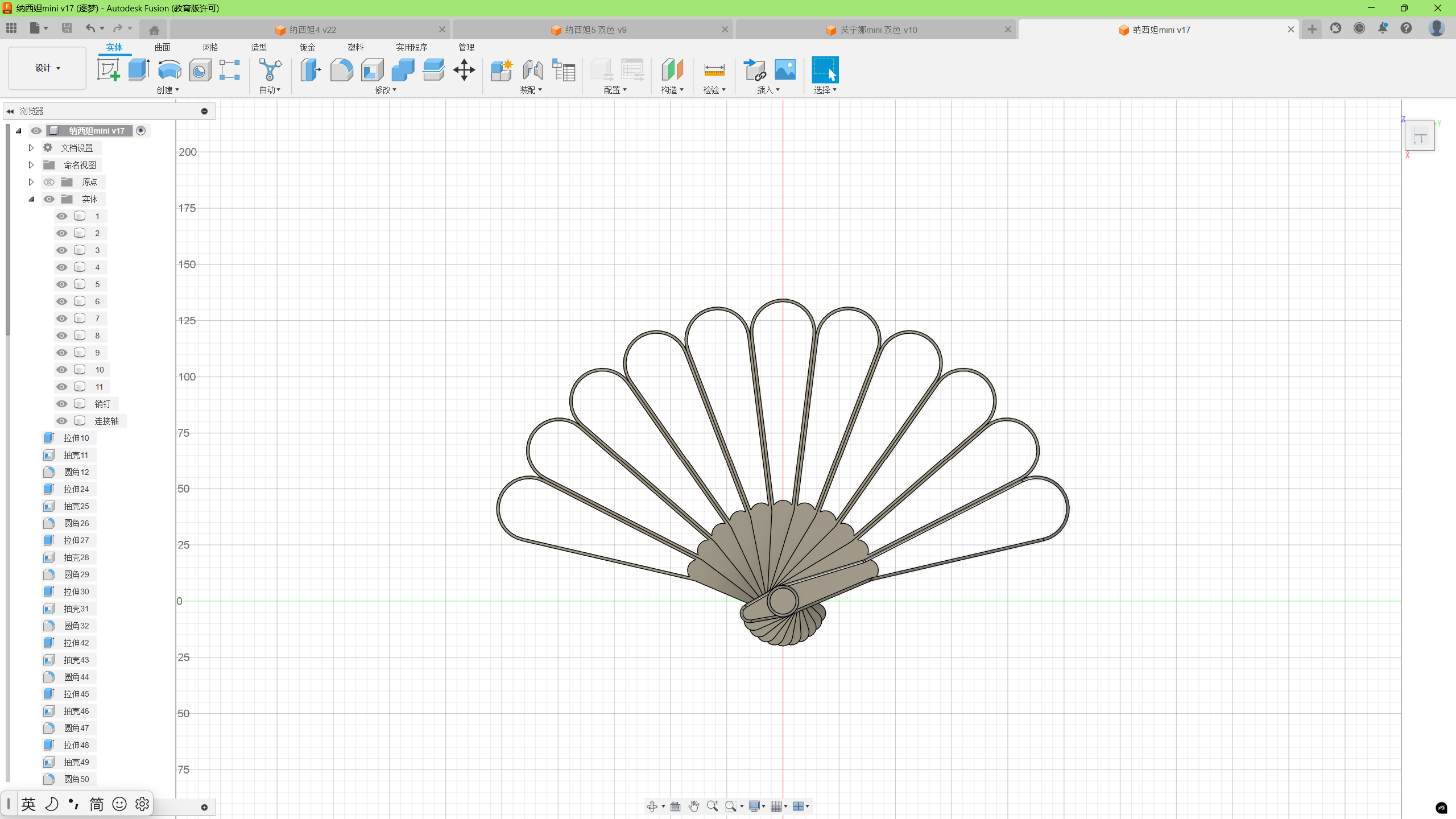Expand the 原点 node
Viewport: 1456px width, 819px height.
[31, 182]
